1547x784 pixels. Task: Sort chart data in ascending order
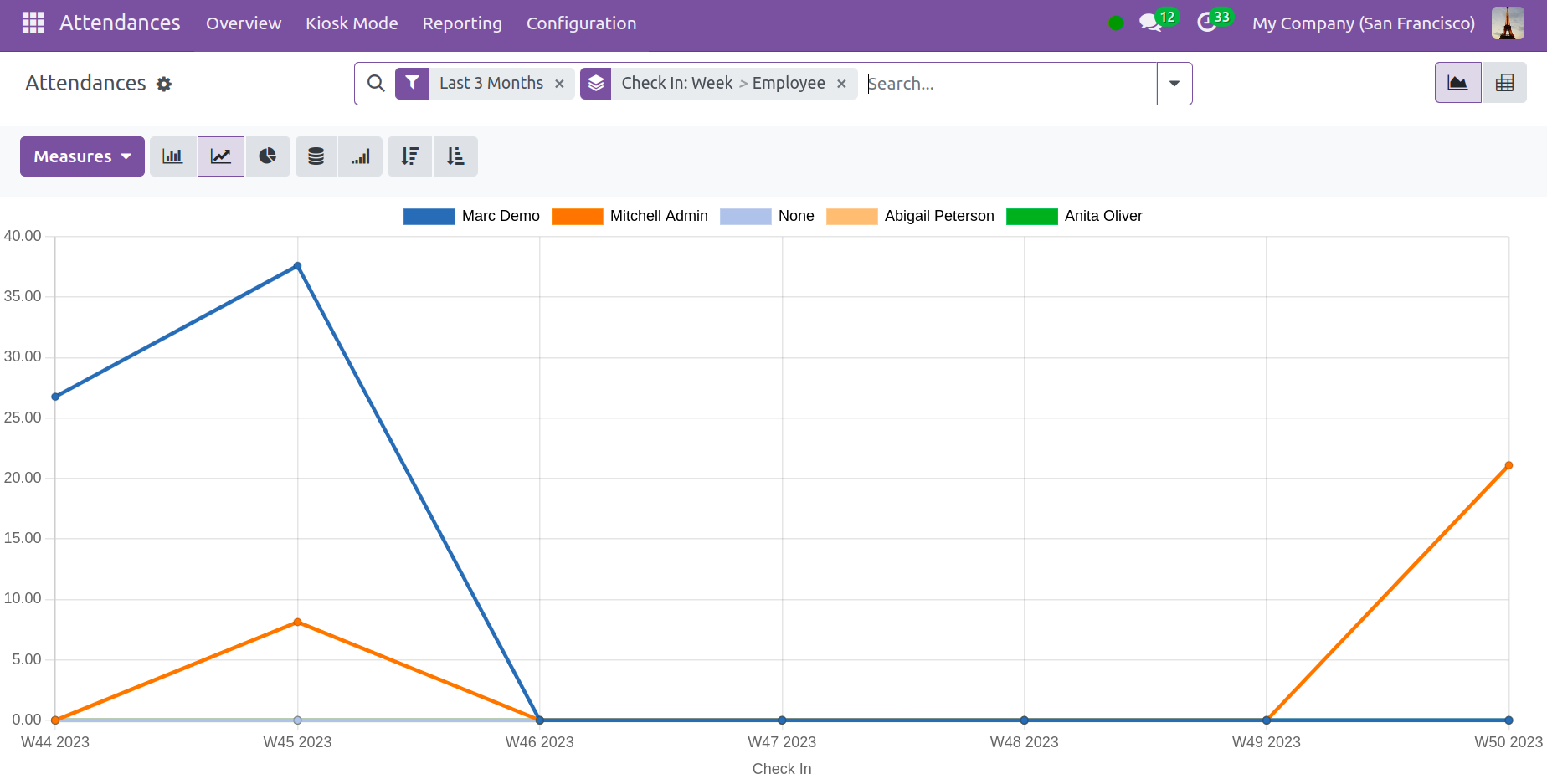455,156
